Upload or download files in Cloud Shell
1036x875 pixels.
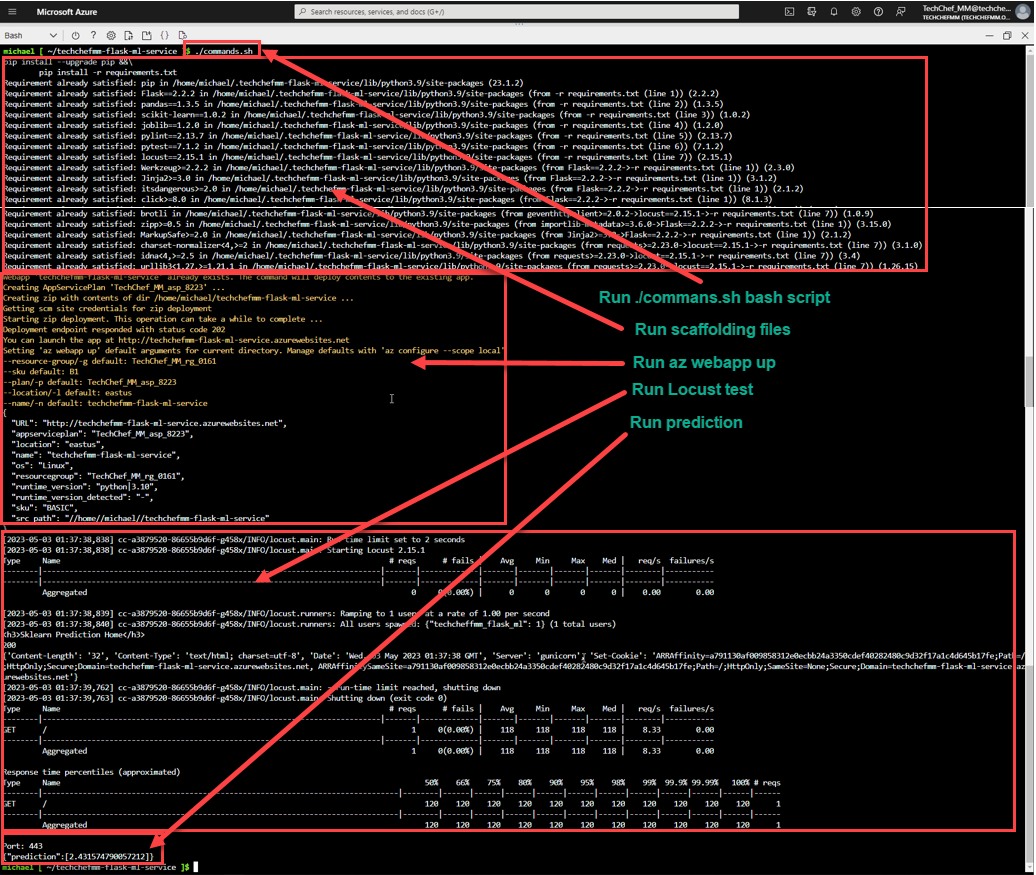click(x=129, y=35)
